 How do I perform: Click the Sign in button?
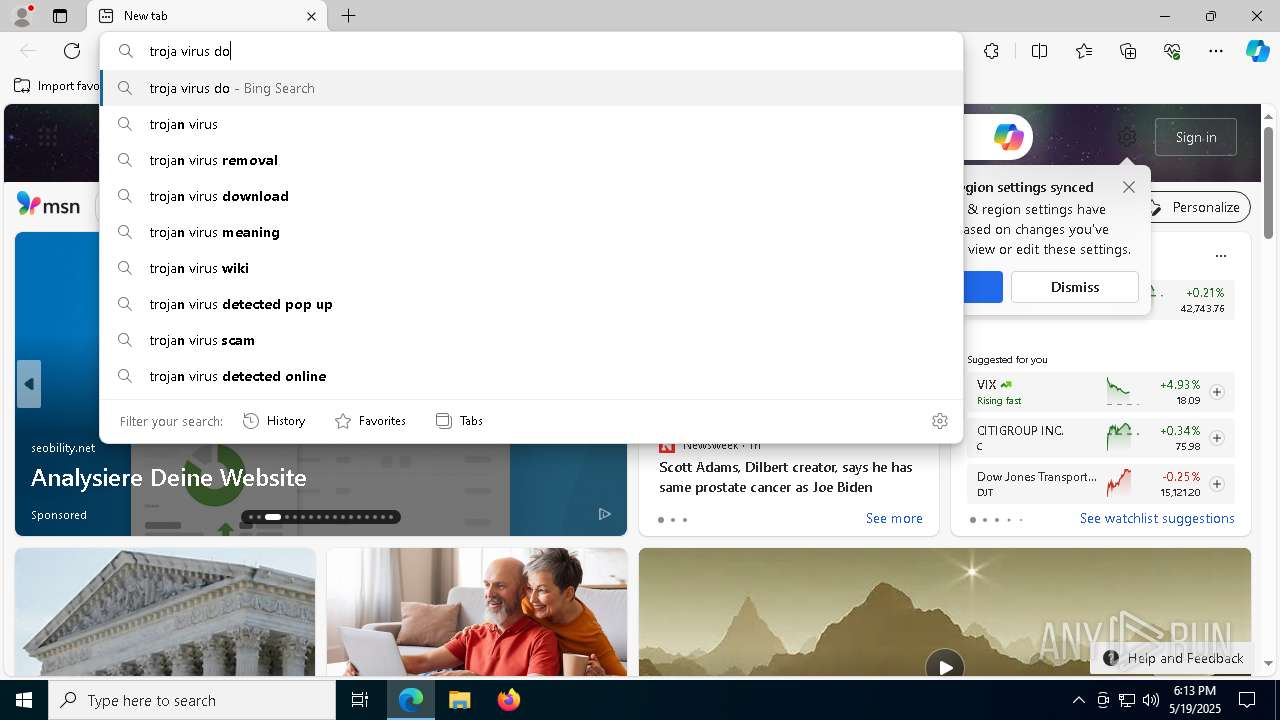(x=1196, y=137)
